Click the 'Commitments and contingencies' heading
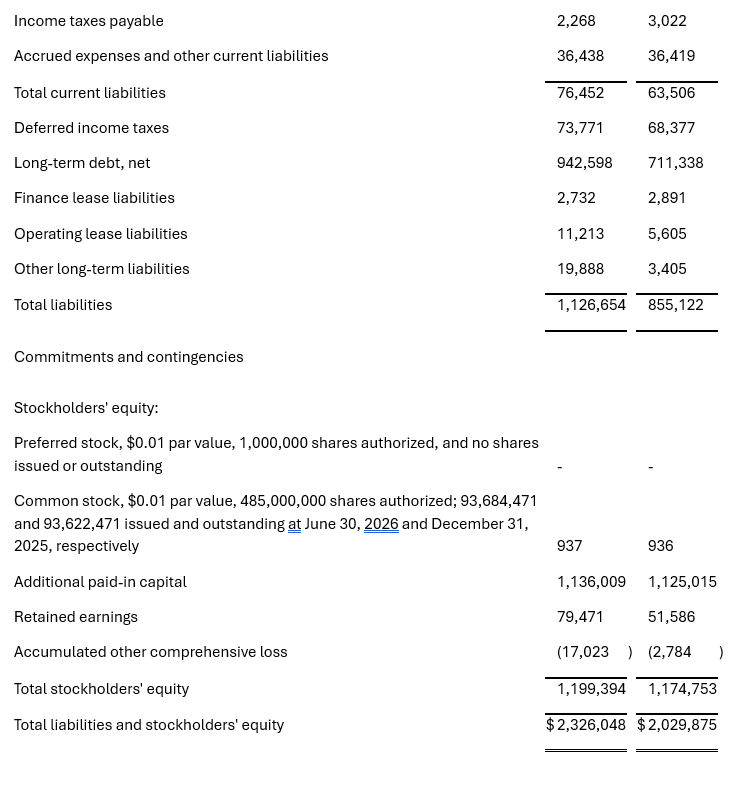Image resolution: width=740 pixels, height=789 pixels. 129,357
